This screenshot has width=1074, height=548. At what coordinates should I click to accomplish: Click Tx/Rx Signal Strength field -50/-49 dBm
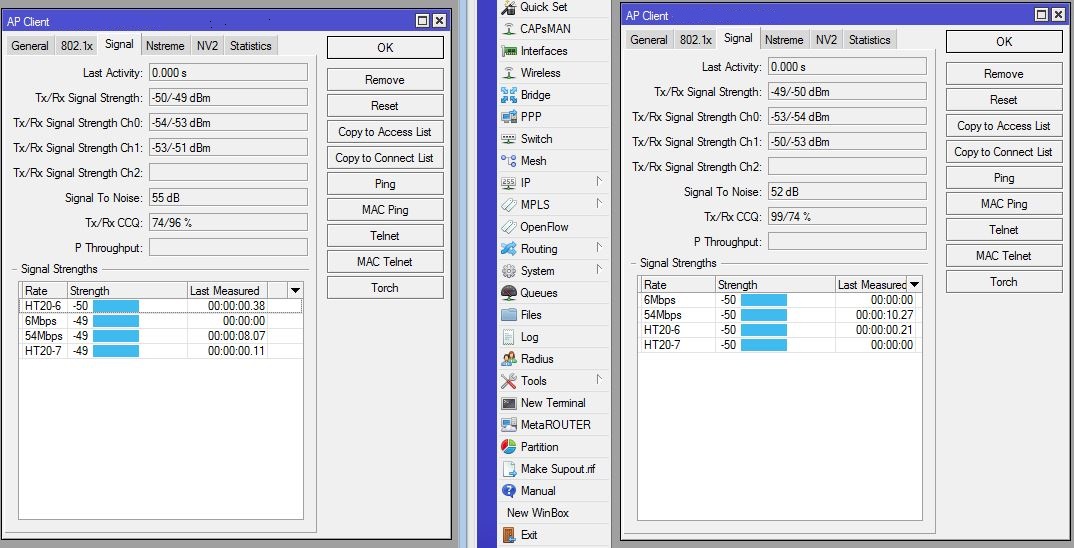coord(228,97)
